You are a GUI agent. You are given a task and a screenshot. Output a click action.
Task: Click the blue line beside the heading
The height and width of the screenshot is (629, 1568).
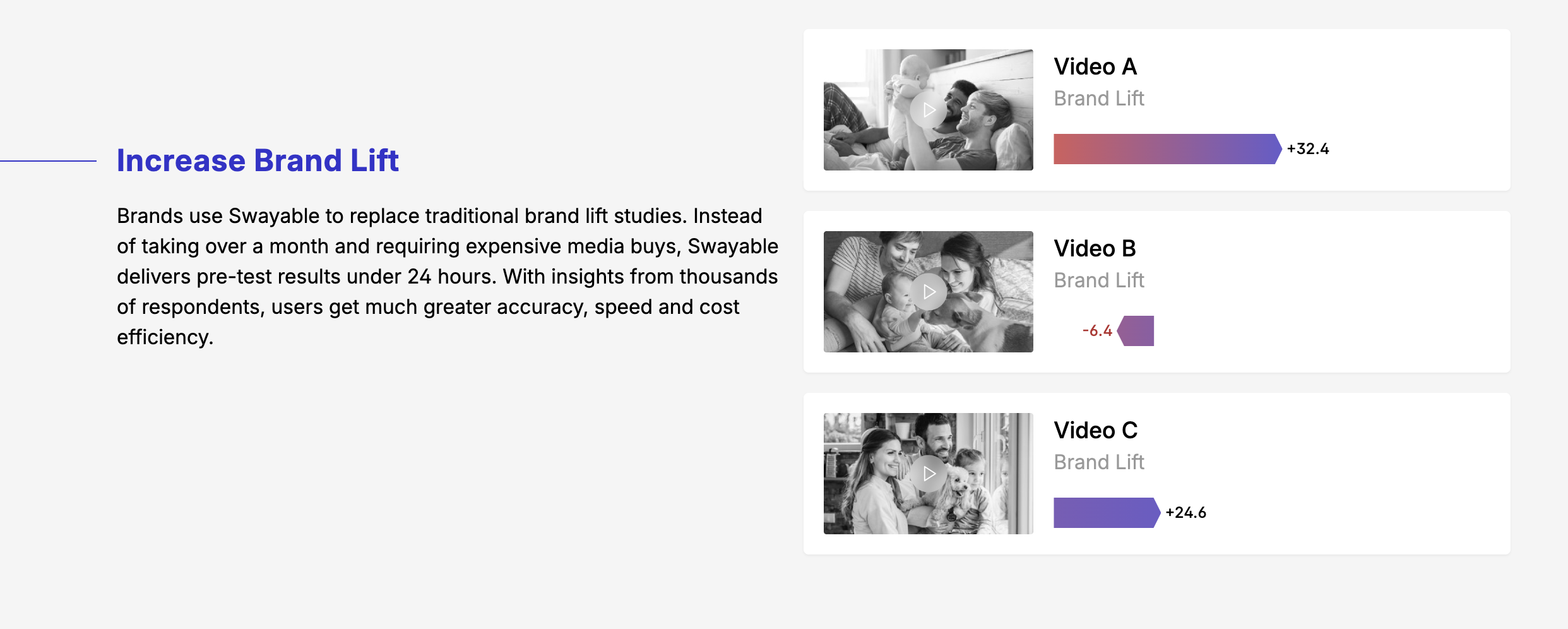48,161
